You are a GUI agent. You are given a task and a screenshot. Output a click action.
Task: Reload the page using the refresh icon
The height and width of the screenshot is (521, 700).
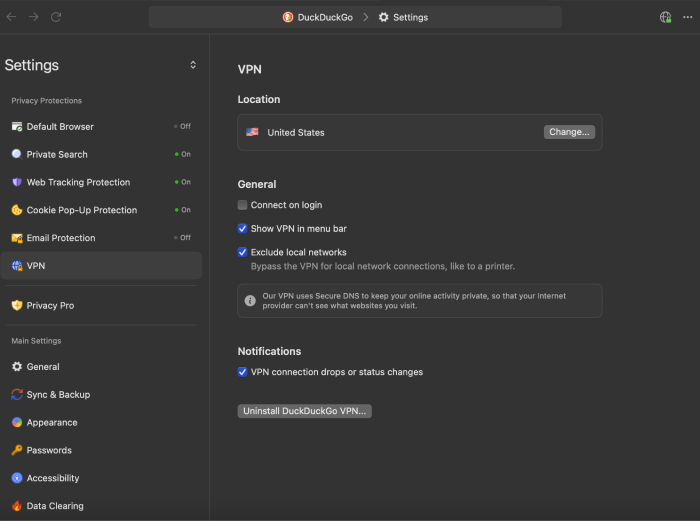click(x=56, y=17)
